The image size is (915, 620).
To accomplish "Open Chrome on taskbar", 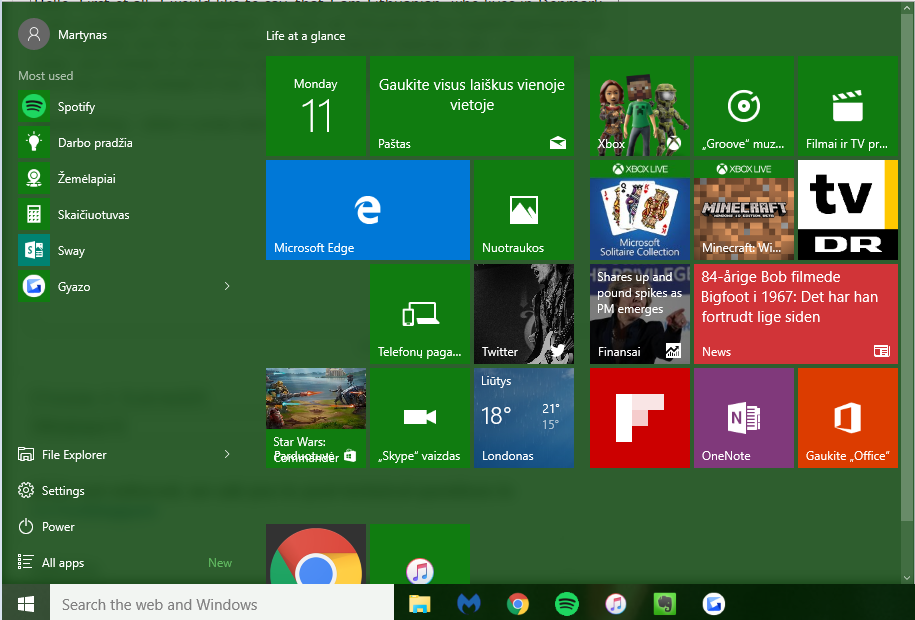I will (518, 604).
